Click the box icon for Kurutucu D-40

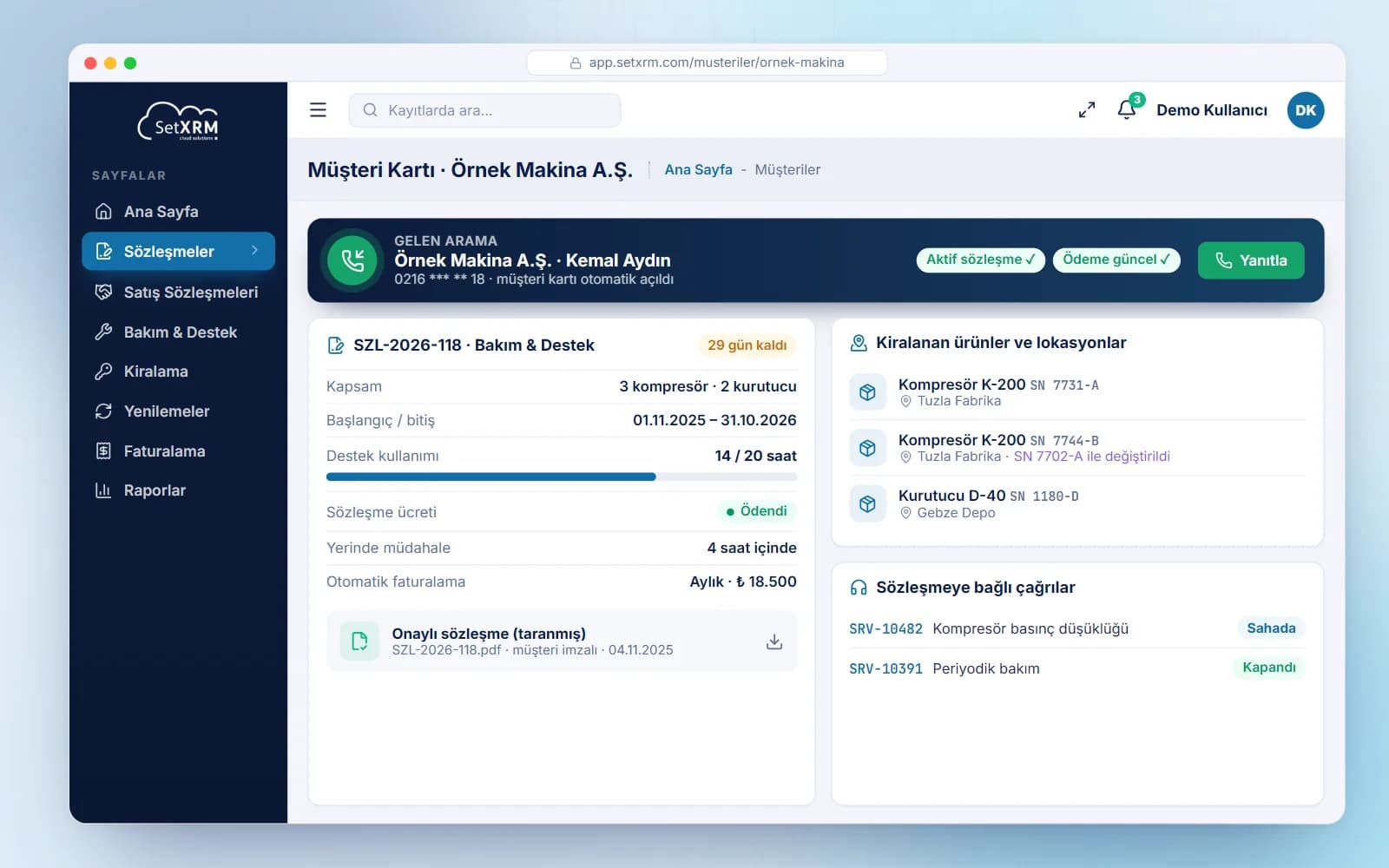[x=867, y=503]
